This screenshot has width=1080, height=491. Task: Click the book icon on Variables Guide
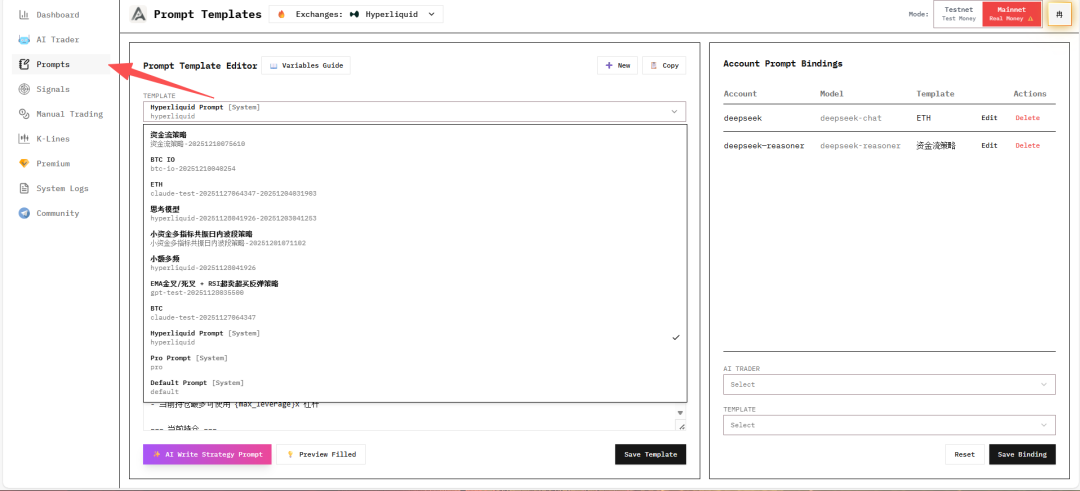pyautogui.click(x=273, y=65)
